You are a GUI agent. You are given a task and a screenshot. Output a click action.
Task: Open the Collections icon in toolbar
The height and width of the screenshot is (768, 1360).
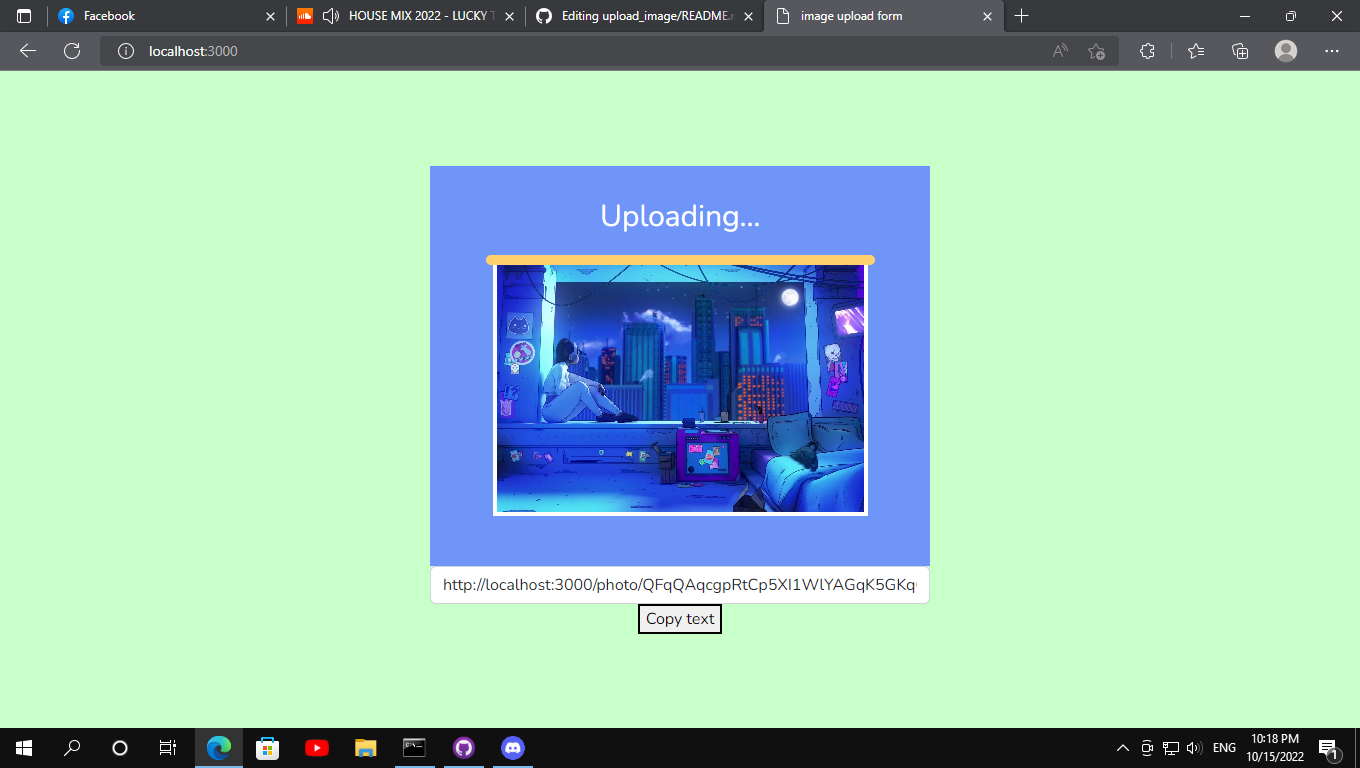(x=1240, y=51)
